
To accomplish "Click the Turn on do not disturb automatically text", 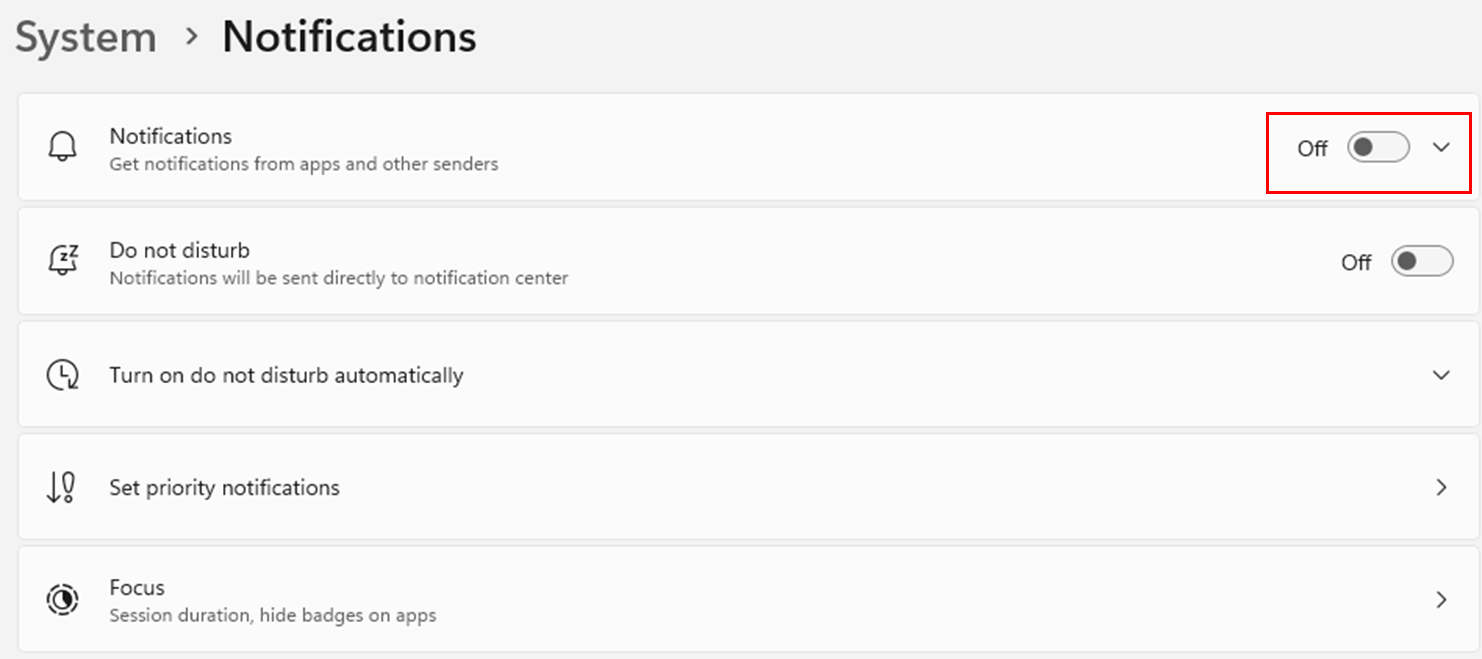I will (x=286, y=376).
